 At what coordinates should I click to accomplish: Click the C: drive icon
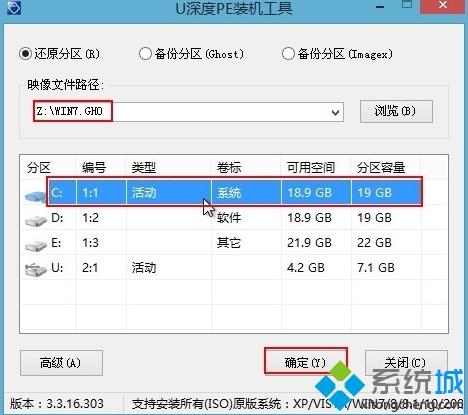click(35, 196)
